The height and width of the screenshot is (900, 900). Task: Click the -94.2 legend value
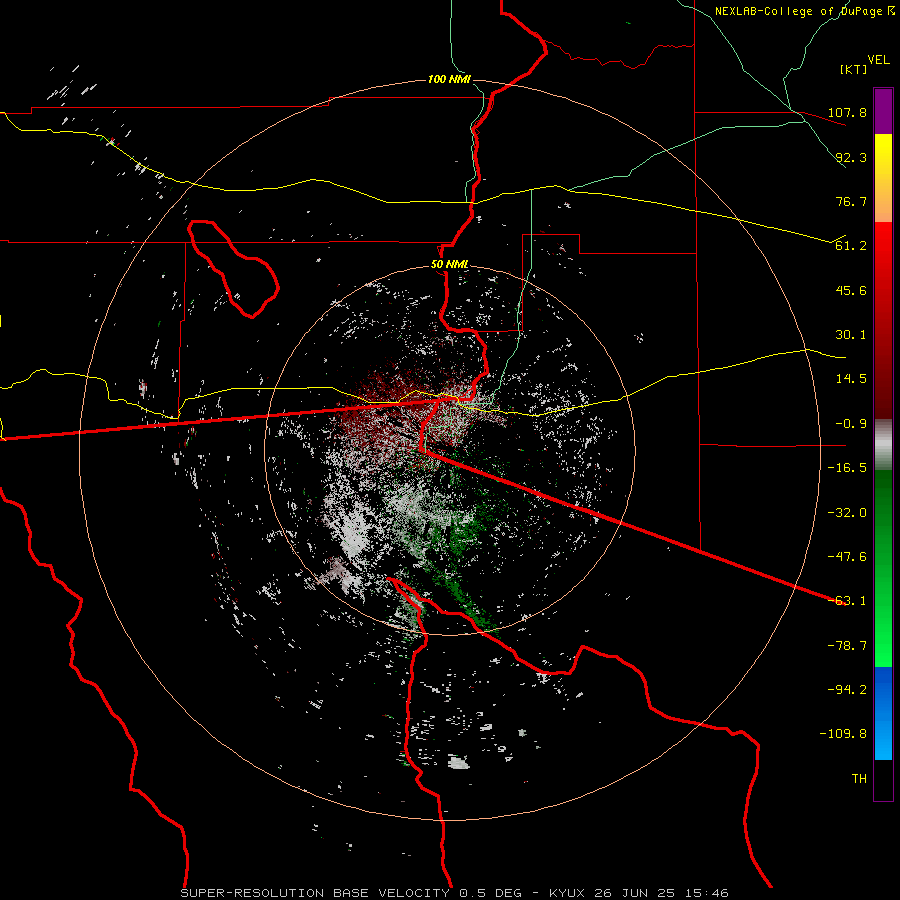point(848,689)
